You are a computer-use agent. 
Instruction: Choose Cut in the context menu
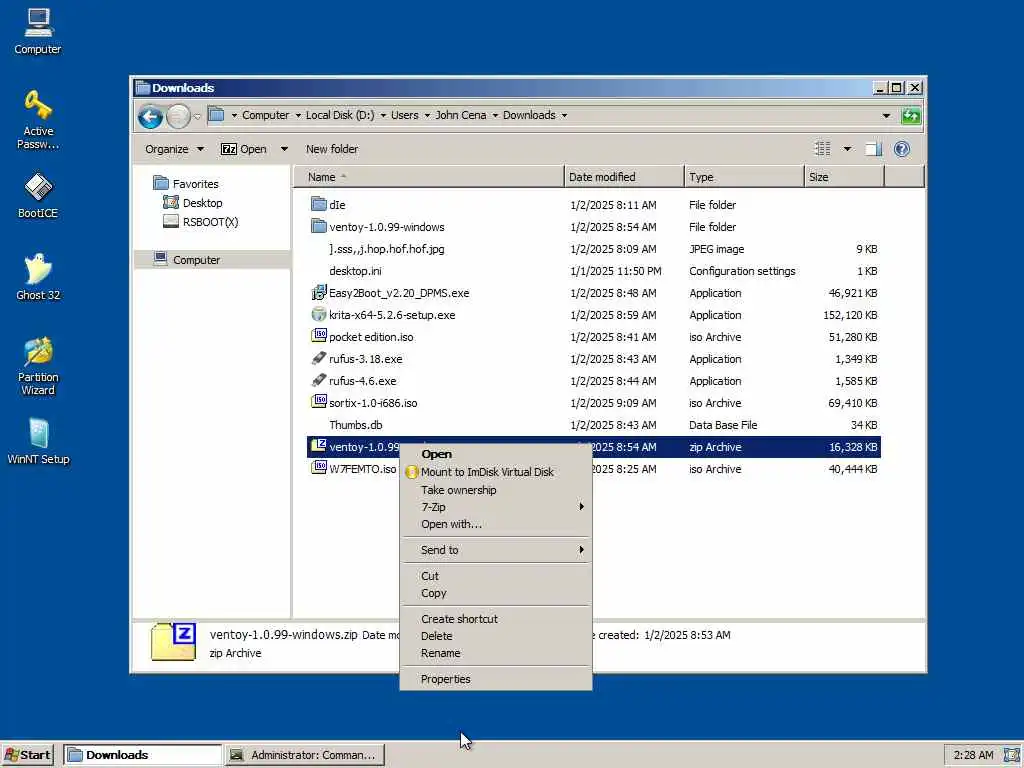[496, 575]
